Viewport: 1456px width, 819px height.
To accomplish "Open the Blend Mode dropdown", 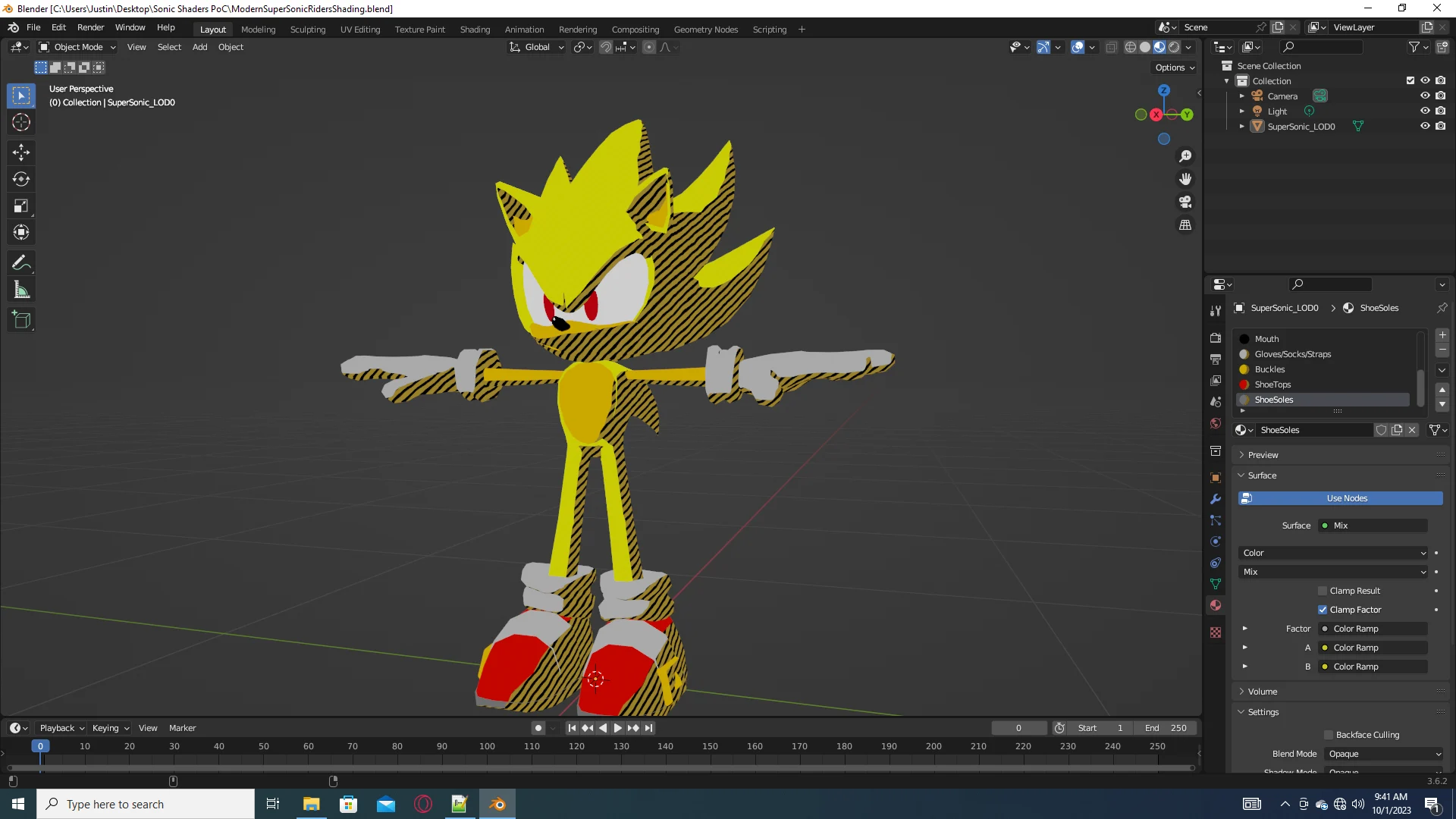I will (1382, 753).
